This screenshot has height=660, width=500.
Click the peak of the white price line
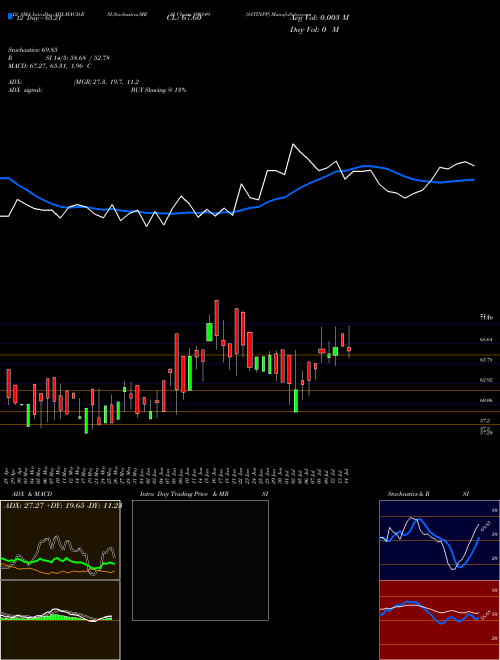pos(293,144)
